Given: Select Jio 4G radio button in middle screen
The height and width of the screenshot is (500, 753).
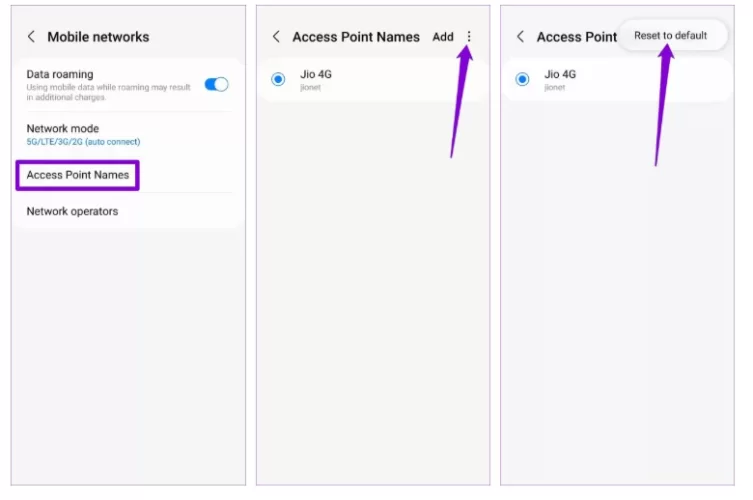Looking at the screenshot, I should (x=278, y=79).
